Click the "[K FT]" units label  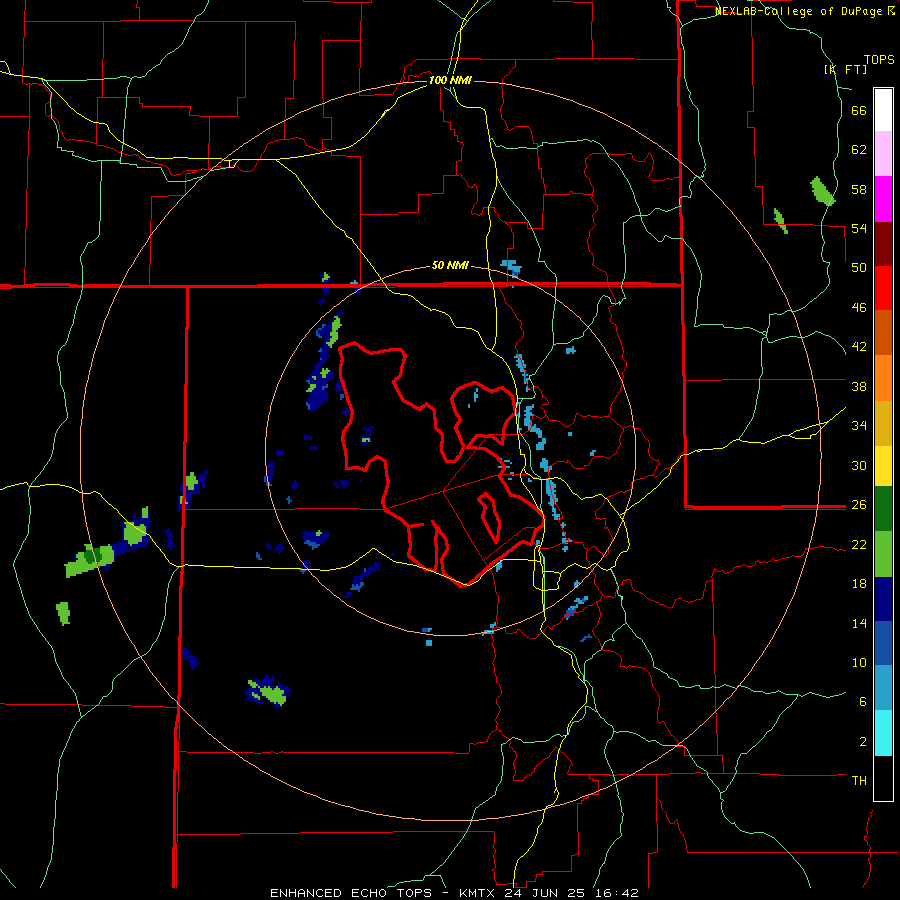click(x=846, y=69)
